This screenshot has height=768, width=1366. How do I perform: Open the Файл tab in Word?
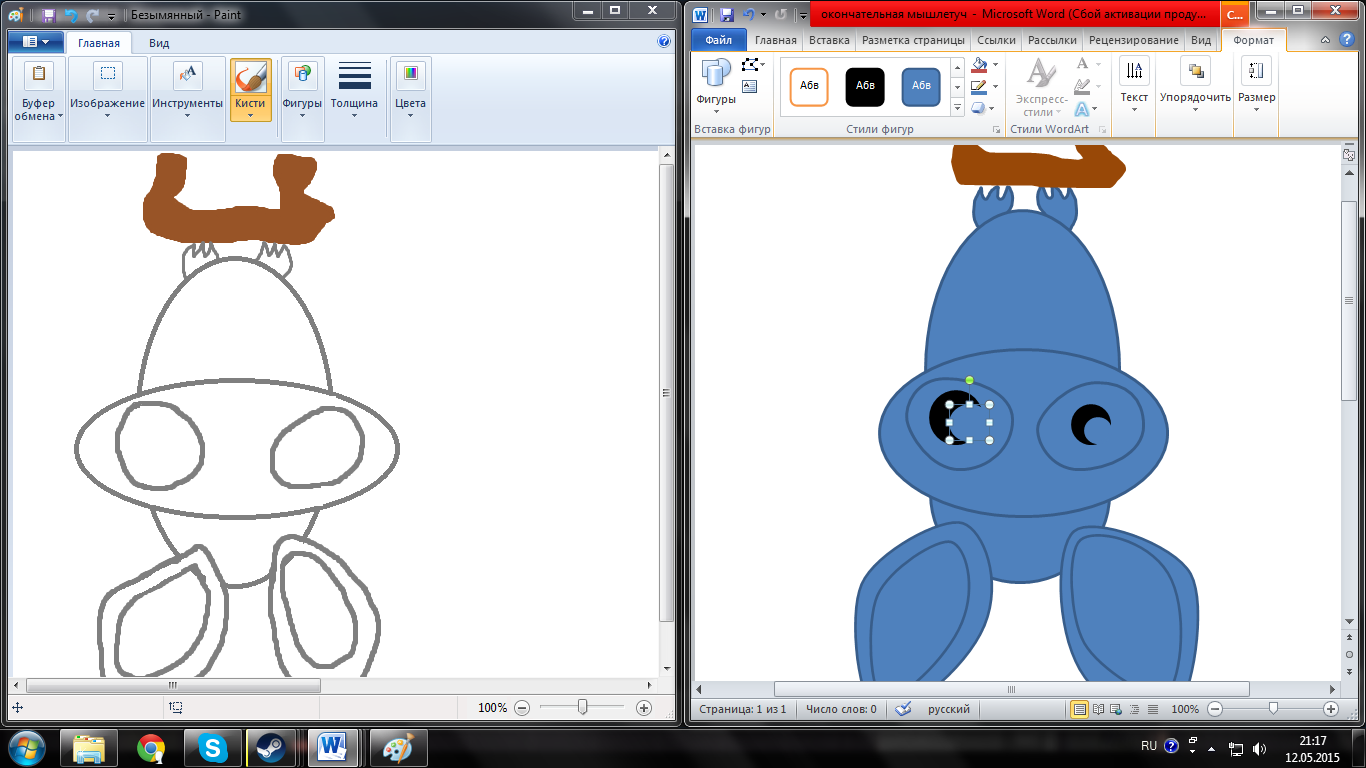click(718, 40)
